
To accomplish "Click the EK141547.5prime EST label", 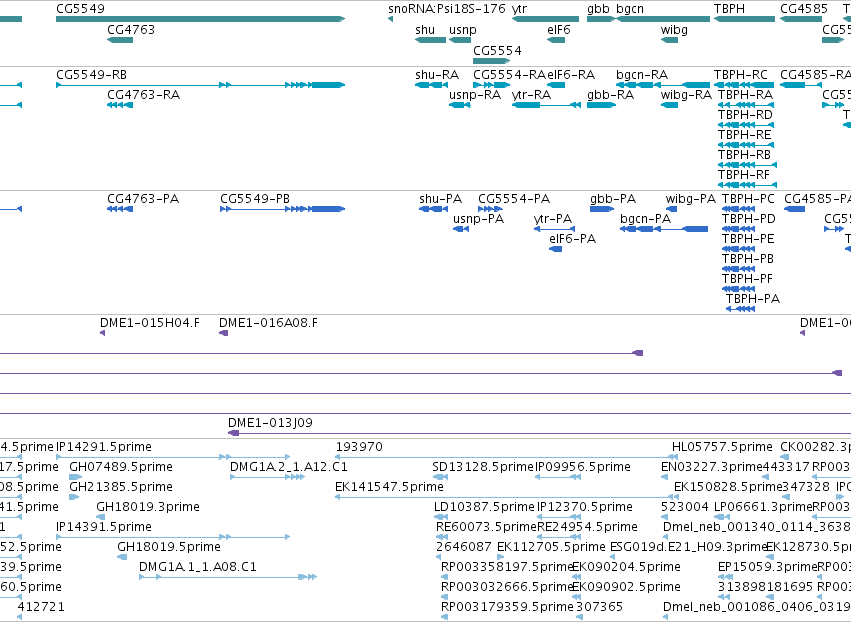I will [389, 487].
